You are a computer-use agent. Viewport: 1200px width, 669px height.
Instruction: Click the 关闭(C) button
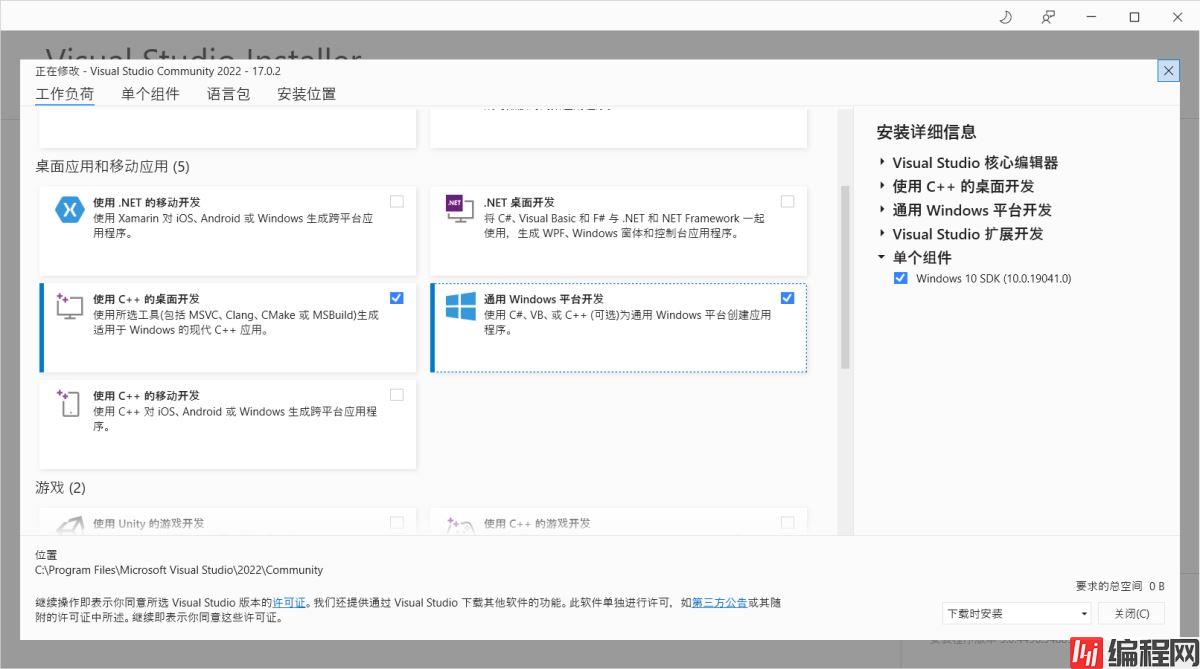[1131, 613]
